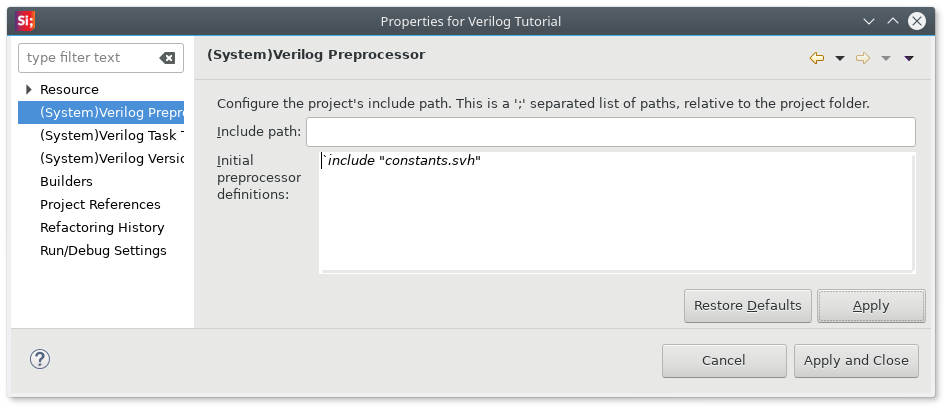Click the Apply and Close button
Screen dimensions: 948x410
[856, 361]
